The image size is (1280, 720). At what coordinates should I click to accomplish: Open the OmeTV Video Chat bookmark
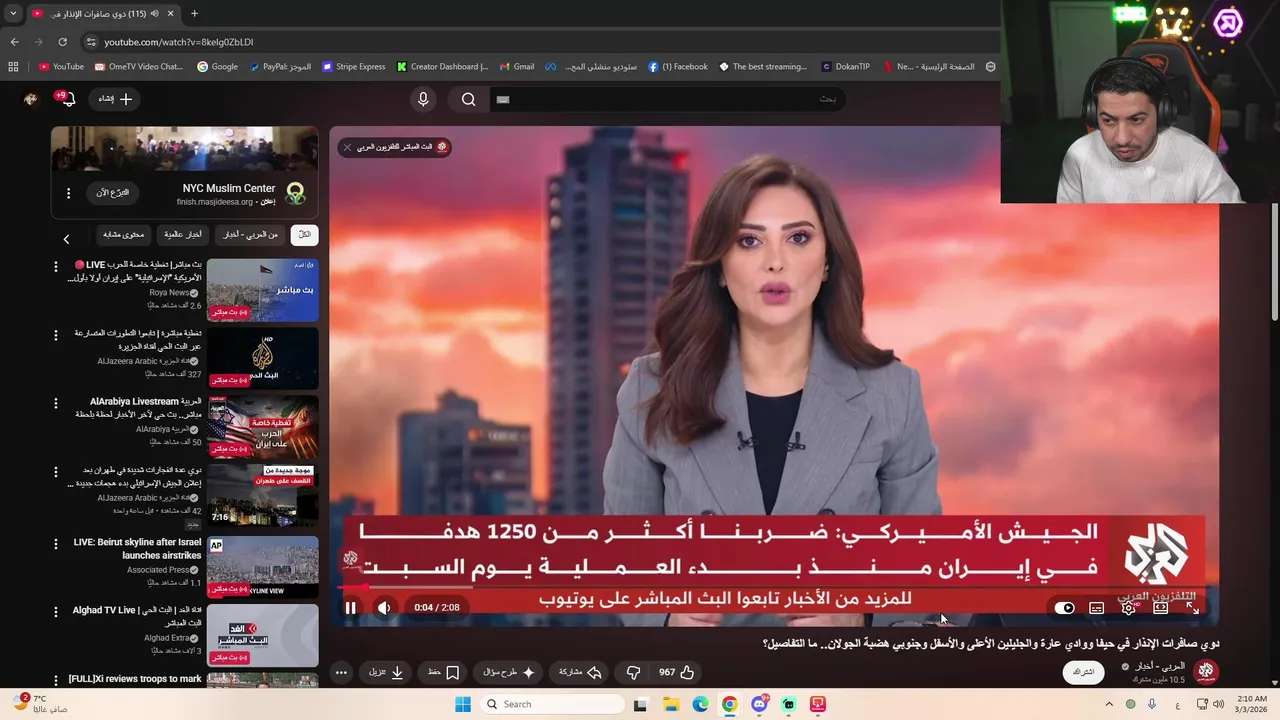pos(139,67)
